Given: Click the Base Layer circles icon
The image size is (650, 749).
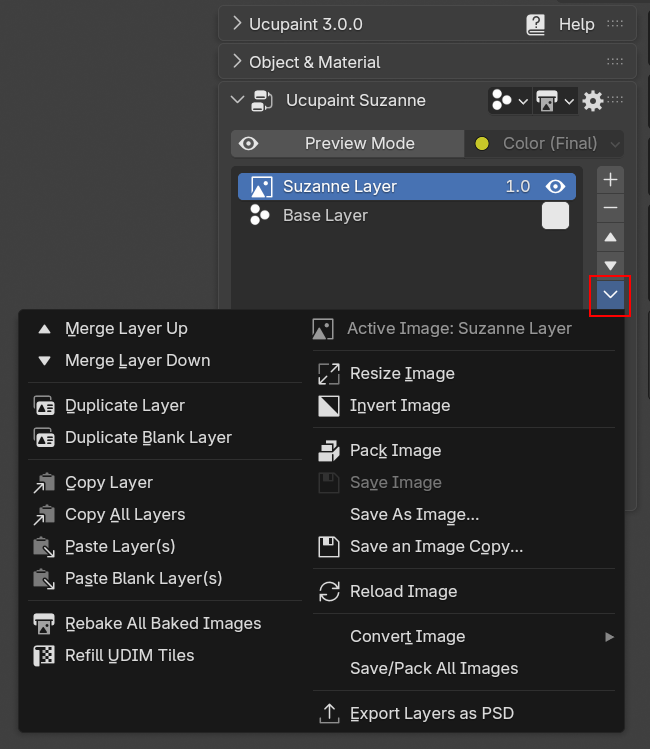Looking at the screenshot, I should [x=260, y=215].
